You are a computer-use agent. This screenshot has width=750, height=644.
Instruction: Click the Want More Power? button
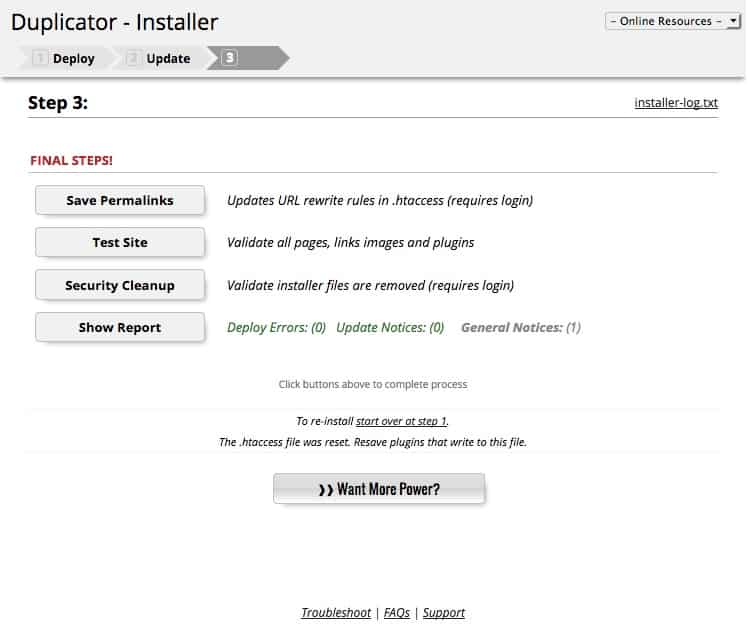coord(379,489)
